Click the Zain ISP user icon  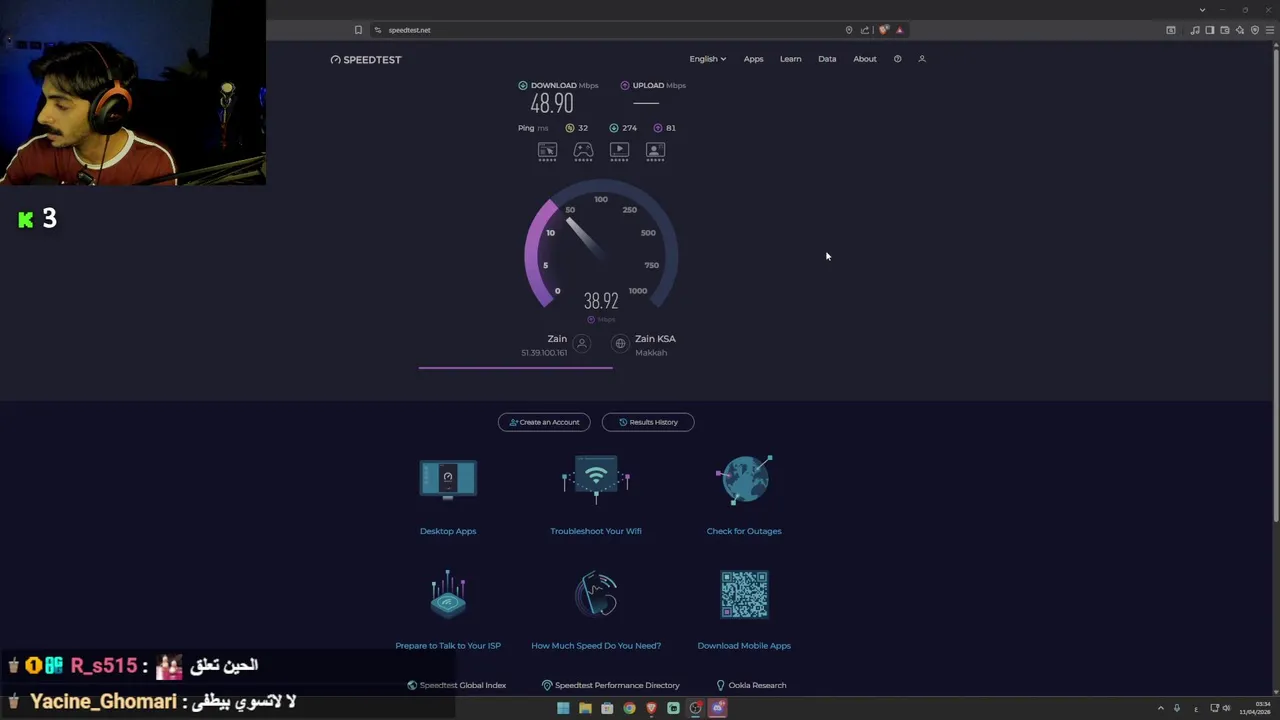(x=581, y=343)
